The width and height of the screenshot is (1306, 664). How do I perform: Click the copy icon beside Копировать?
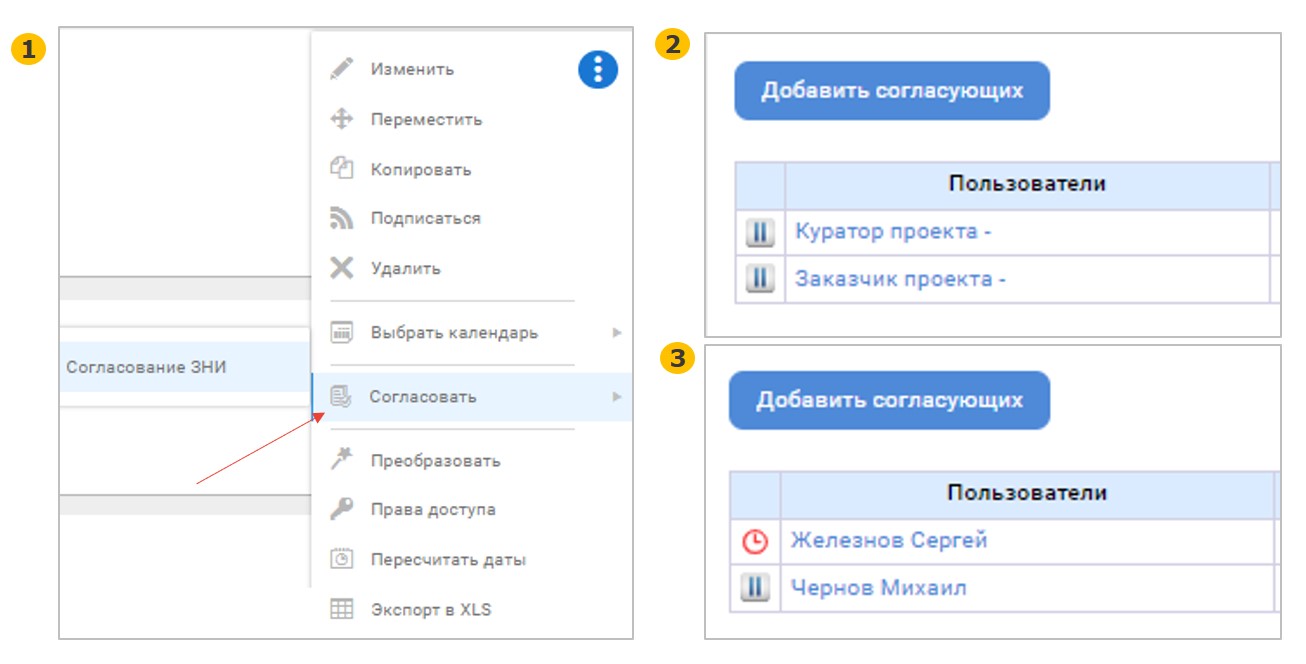tap(342, 169)
